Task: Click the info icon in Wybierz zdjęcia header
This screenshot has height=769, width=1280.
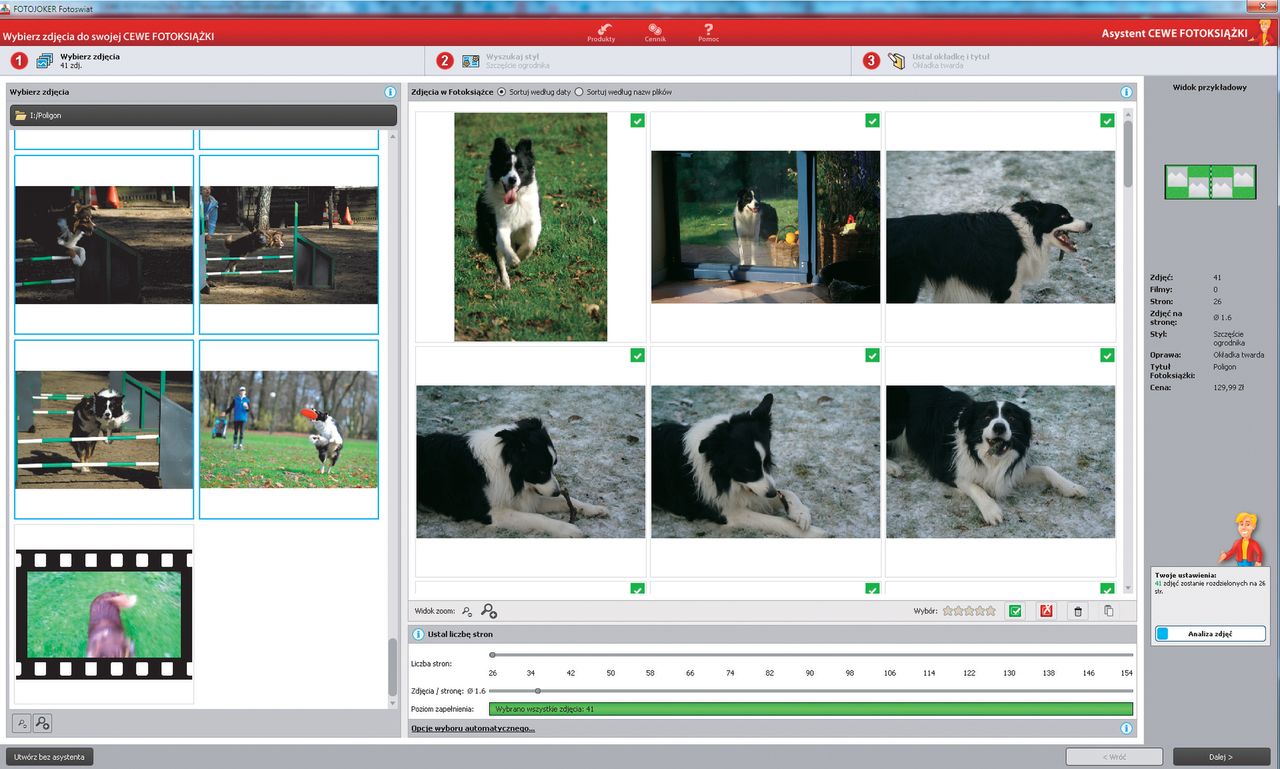Action: click(390, 92)
